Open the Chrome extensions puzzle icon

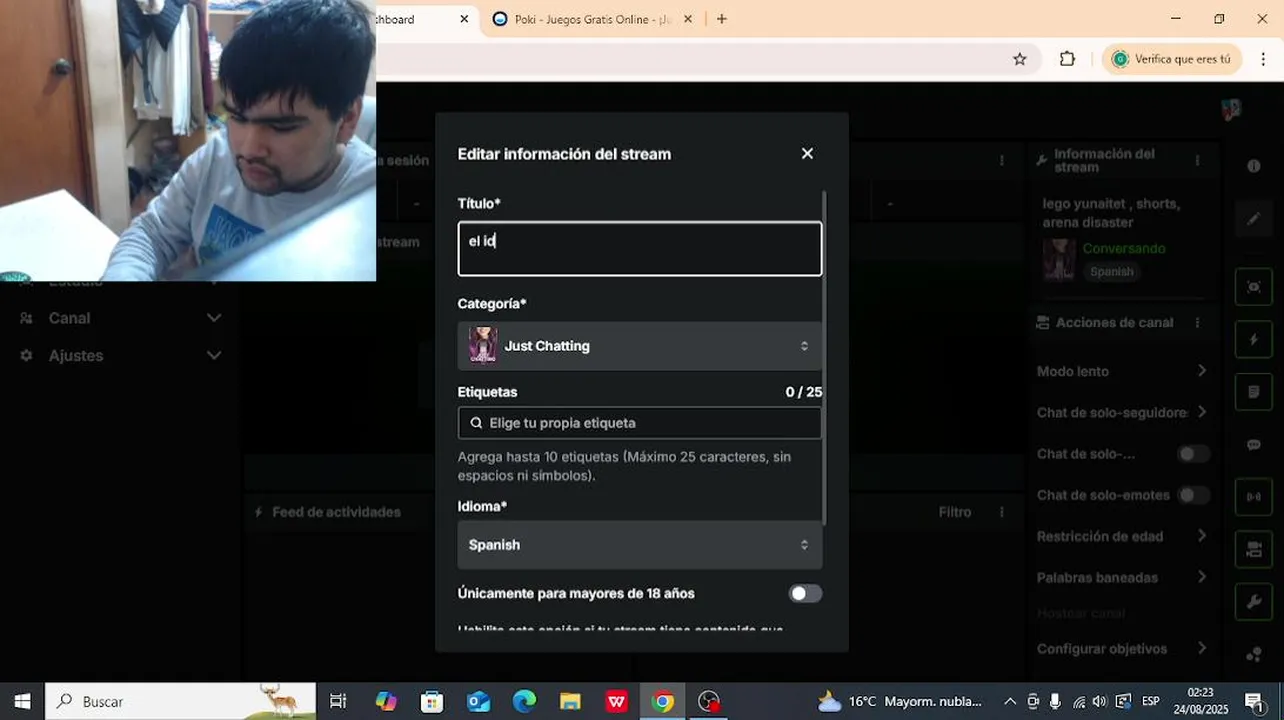tap(1067, 59)
